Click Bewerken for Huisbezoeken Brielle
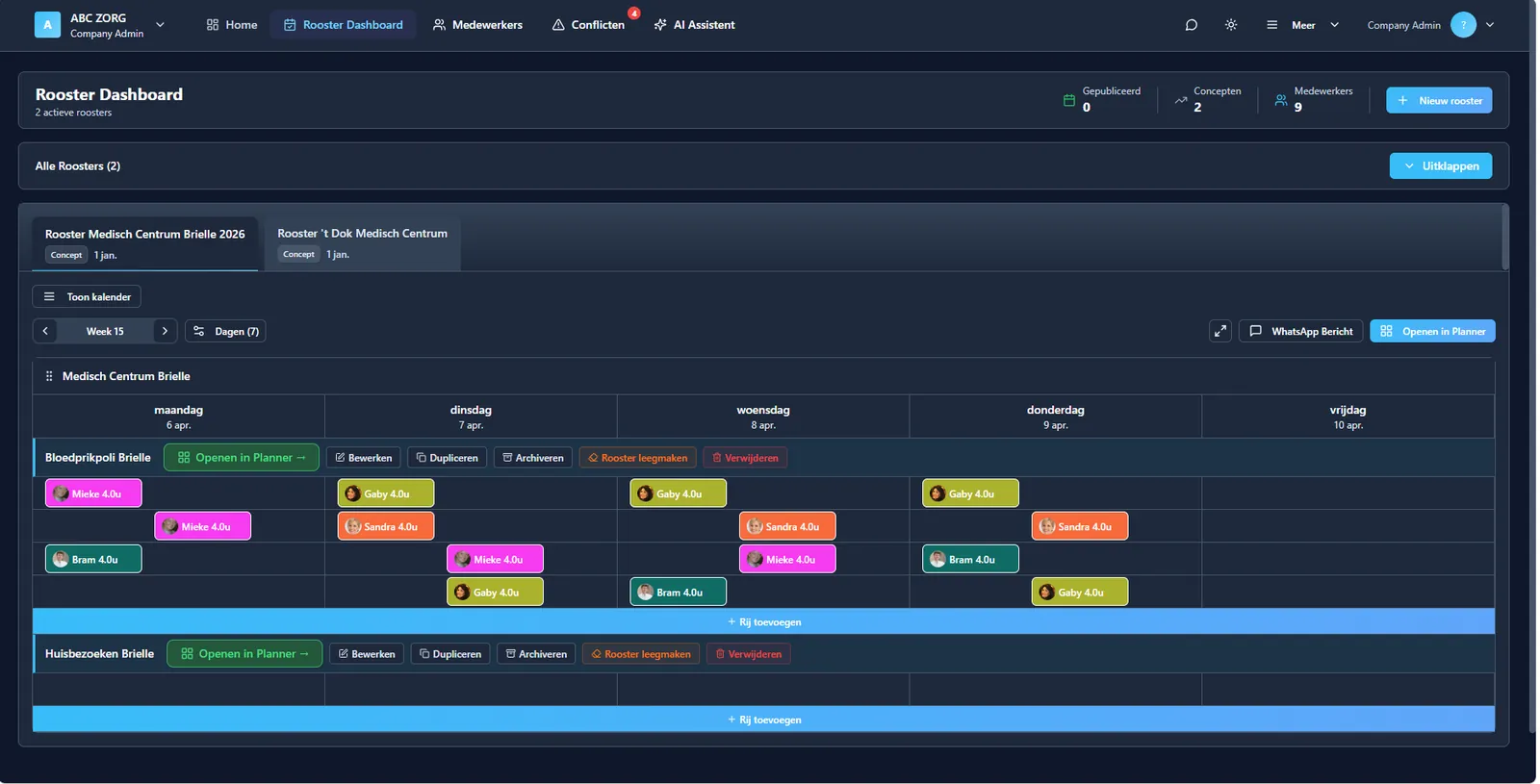 [367, 654]
